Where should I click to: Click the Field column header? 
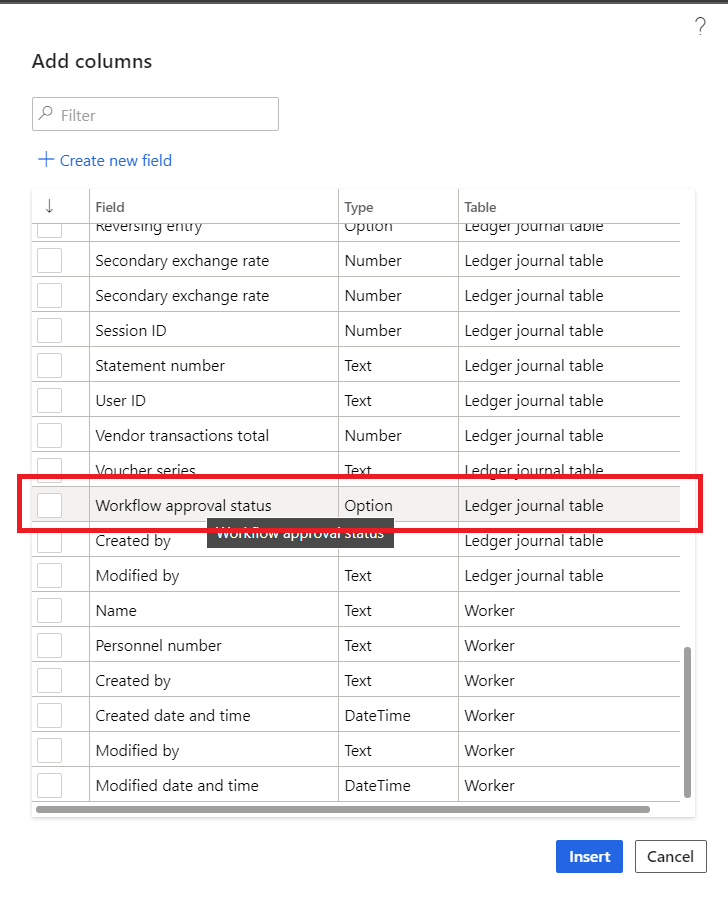110,206
